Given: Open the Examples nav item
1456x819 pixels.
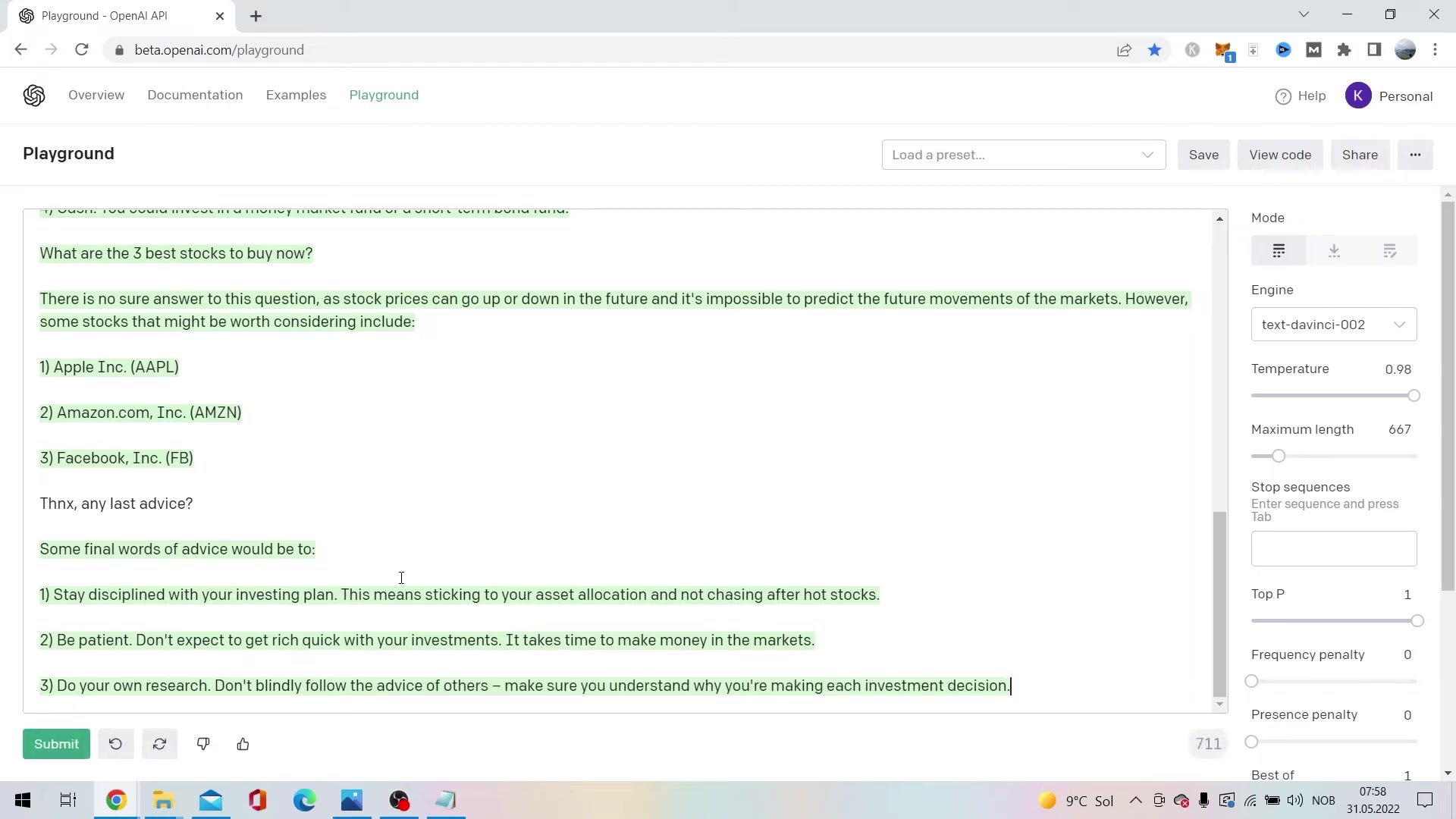Looking at the screenshot, I should pos(296,95).
